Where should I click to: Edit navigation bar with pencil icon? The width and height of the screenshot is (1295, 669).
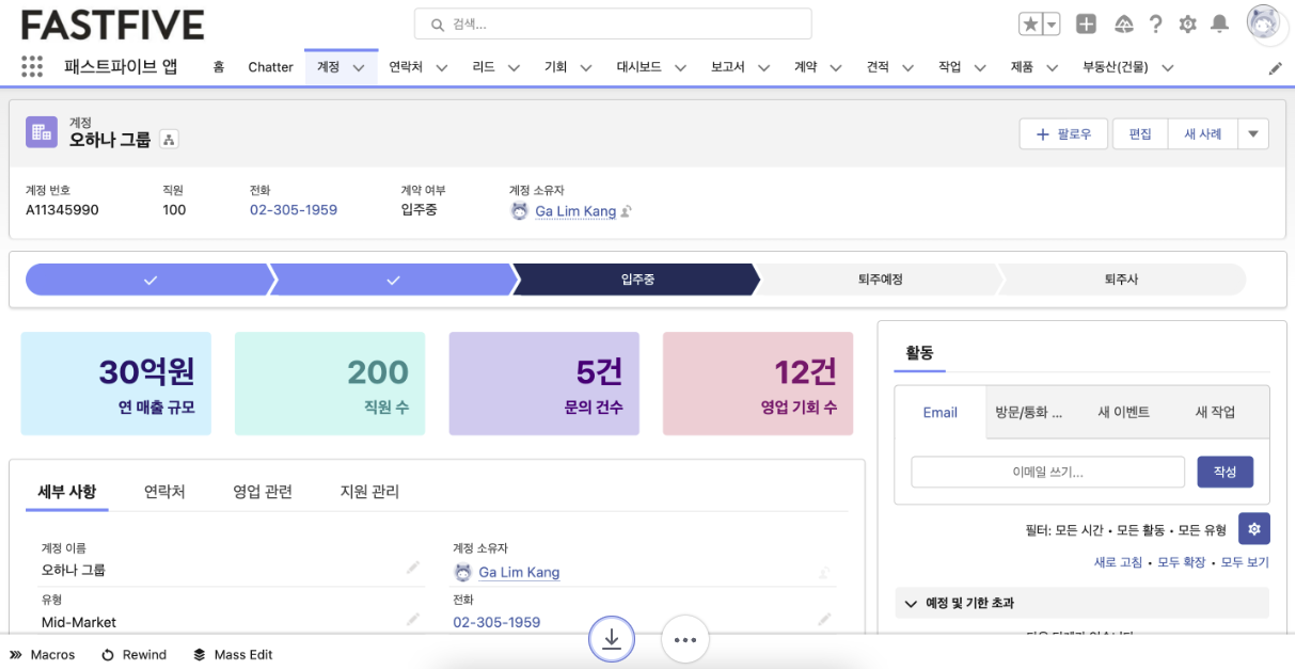1275,68
